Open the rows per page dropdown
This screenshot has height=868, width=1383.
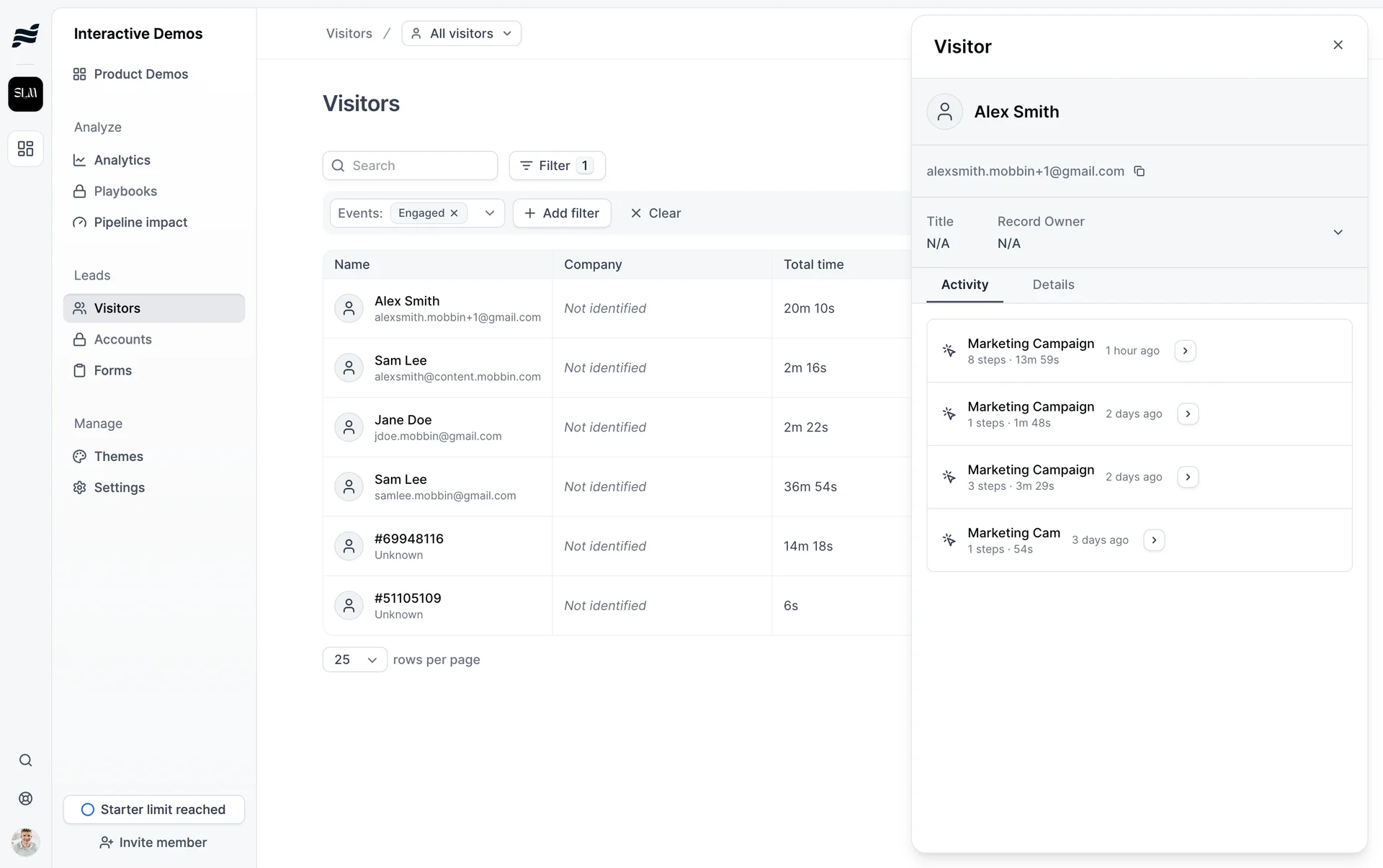click(x=355, y=660)
